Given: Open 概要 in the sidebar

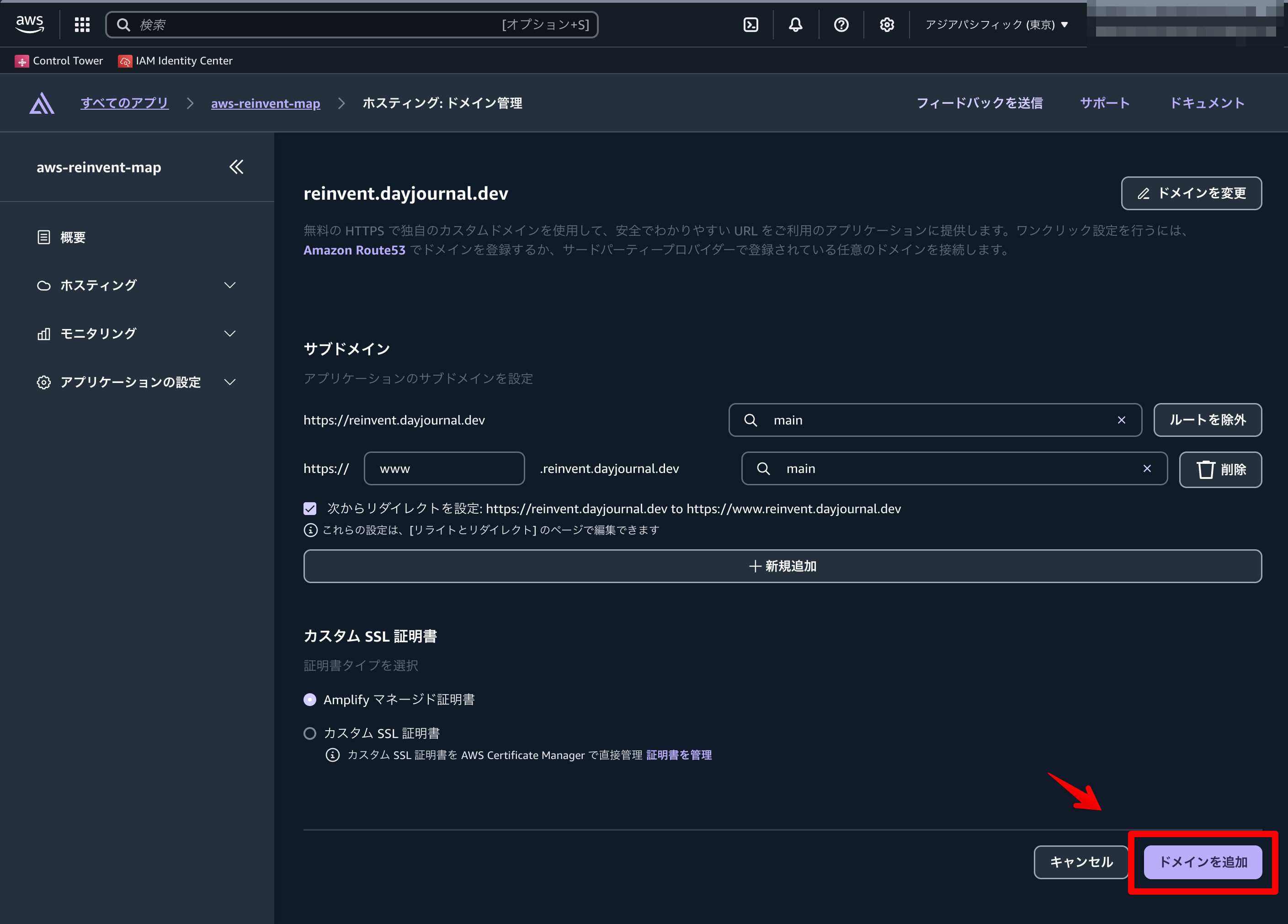Looking at the screenshot, I should point(73,237).
